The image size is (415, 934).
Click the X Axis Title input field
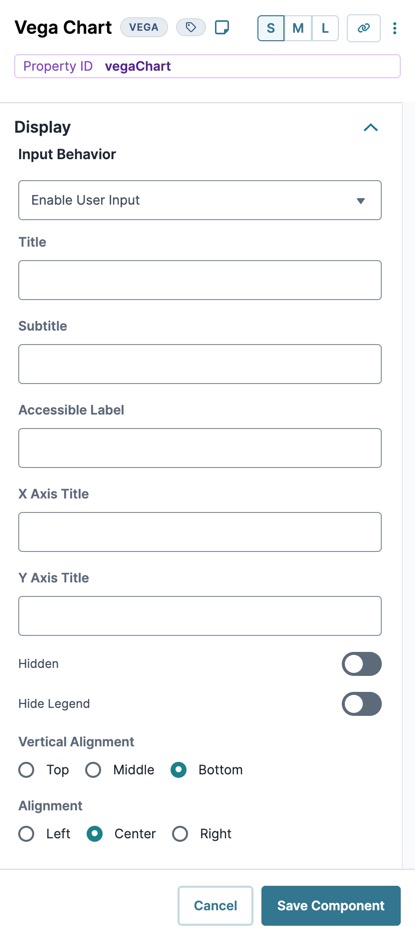[200, 532]
